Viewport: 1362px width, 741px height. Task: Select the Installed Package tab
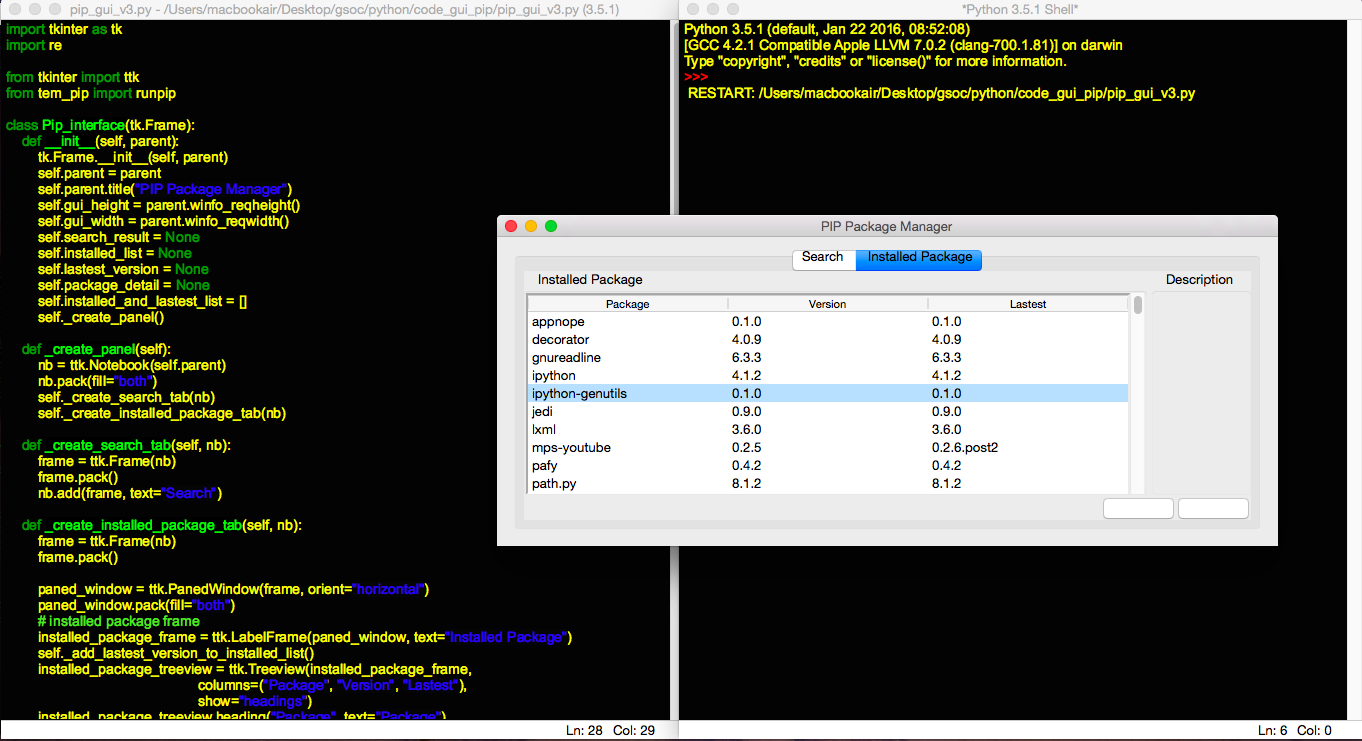point(919,258)
